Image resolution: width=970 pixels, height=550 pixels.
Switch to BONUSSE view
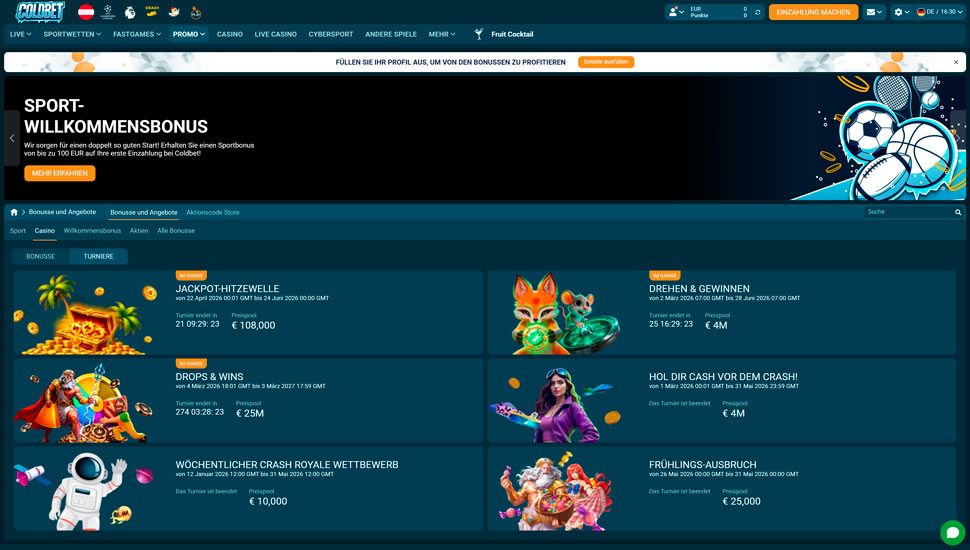(x=40, y=256)
